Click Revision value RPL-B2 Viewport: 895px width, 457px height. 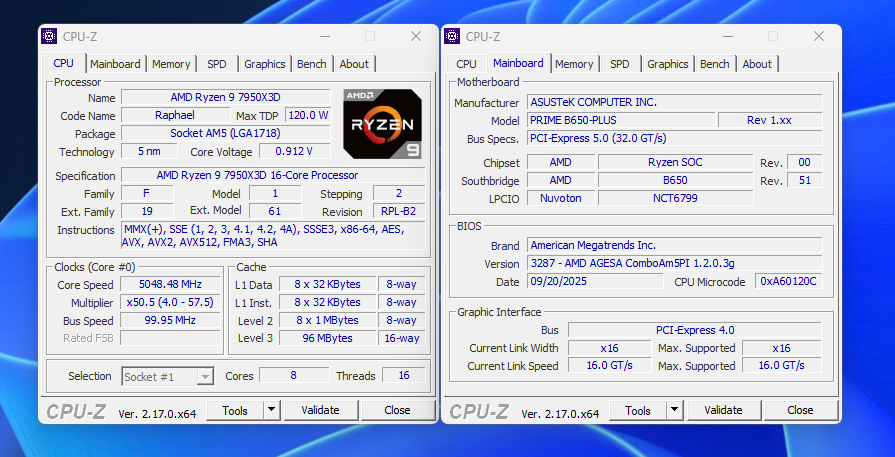[x=399, y=211]
